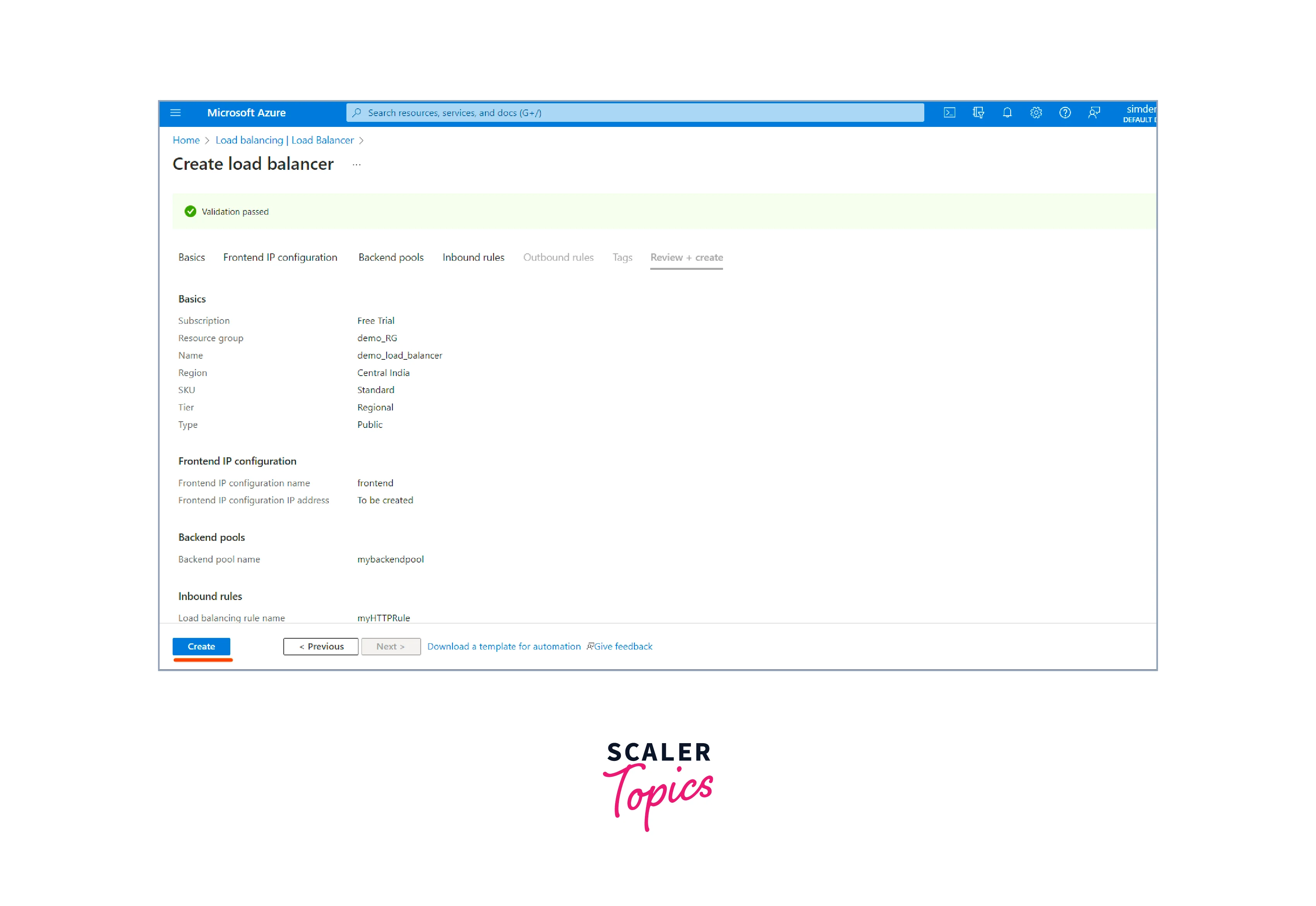Click the Home breadcrumb link

[186, 140]
